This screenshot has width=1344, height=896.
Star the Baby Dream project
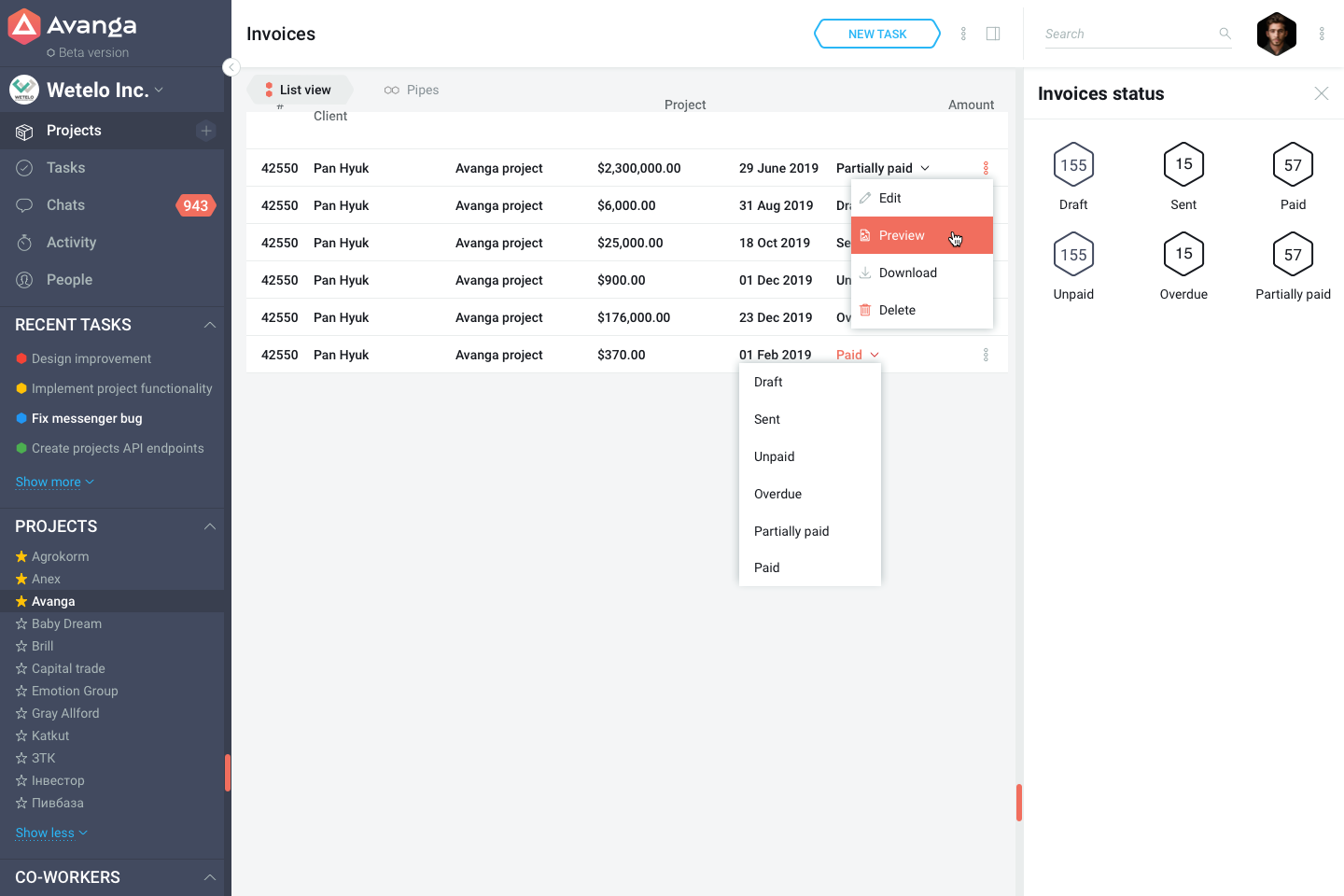(x=21, y=623)
